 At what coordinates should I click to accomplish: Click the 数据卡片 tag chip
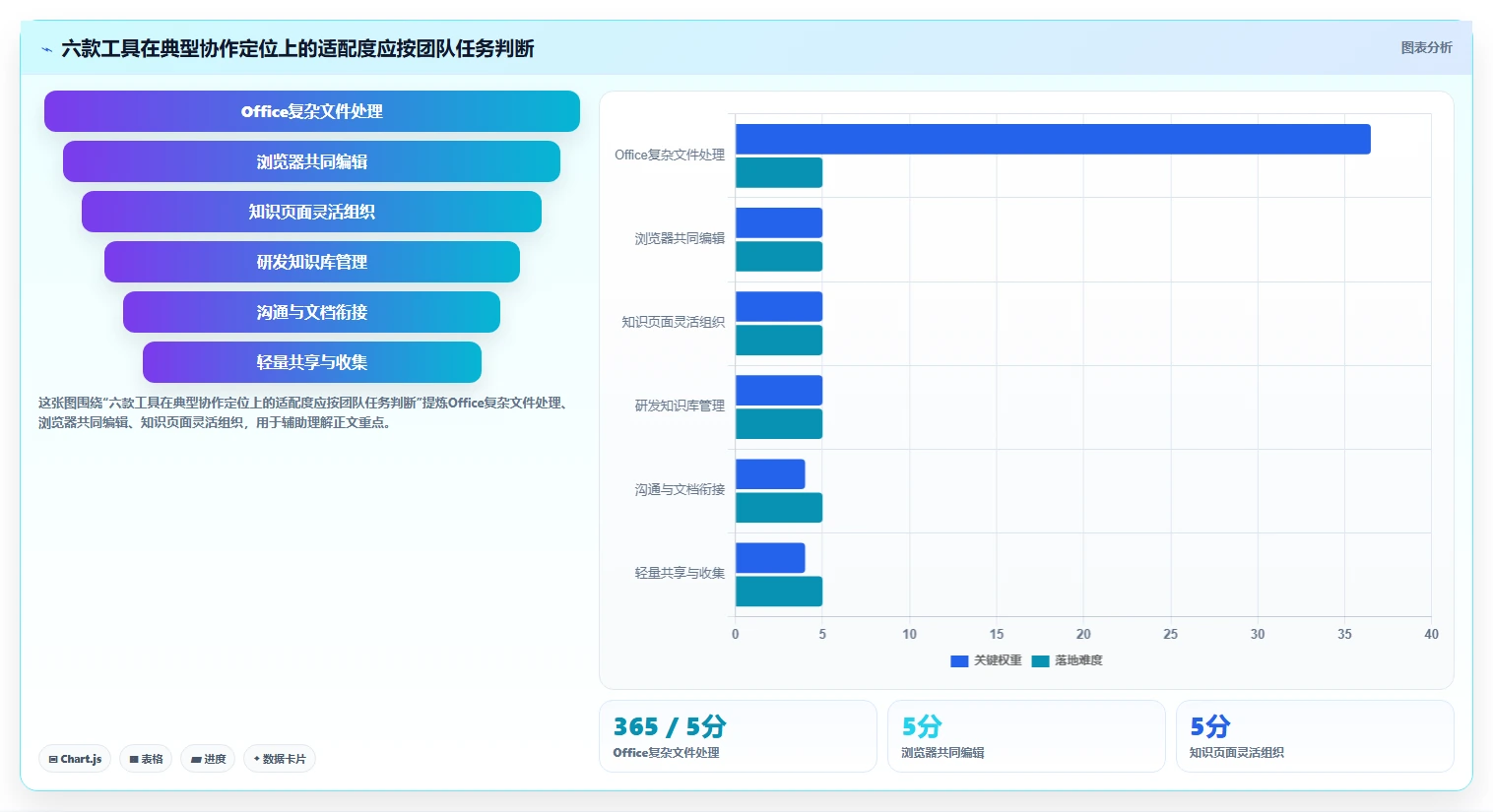[280, 759]
